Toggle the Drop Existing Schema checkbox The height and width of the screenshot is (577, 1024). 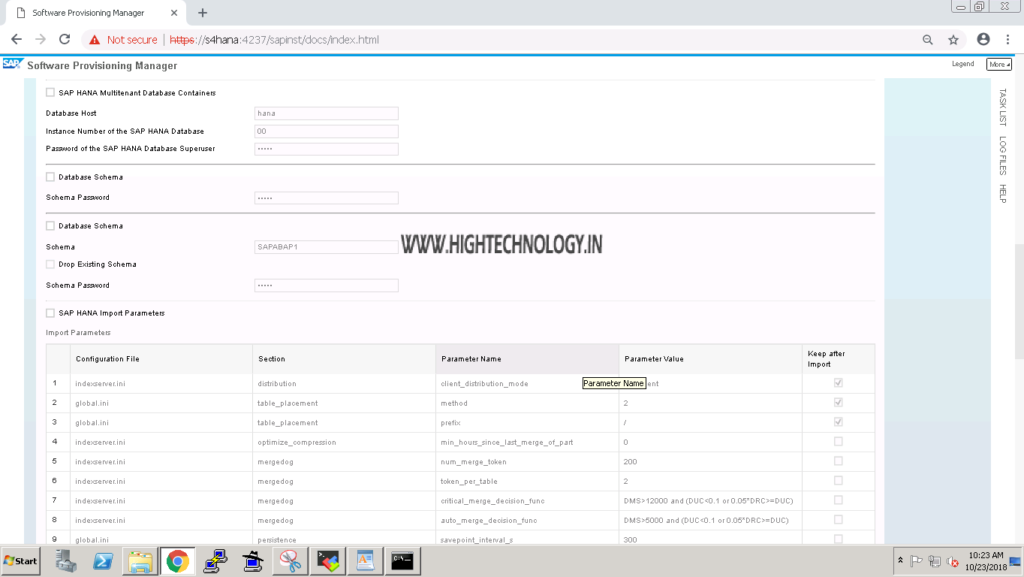tap(50, 264)
